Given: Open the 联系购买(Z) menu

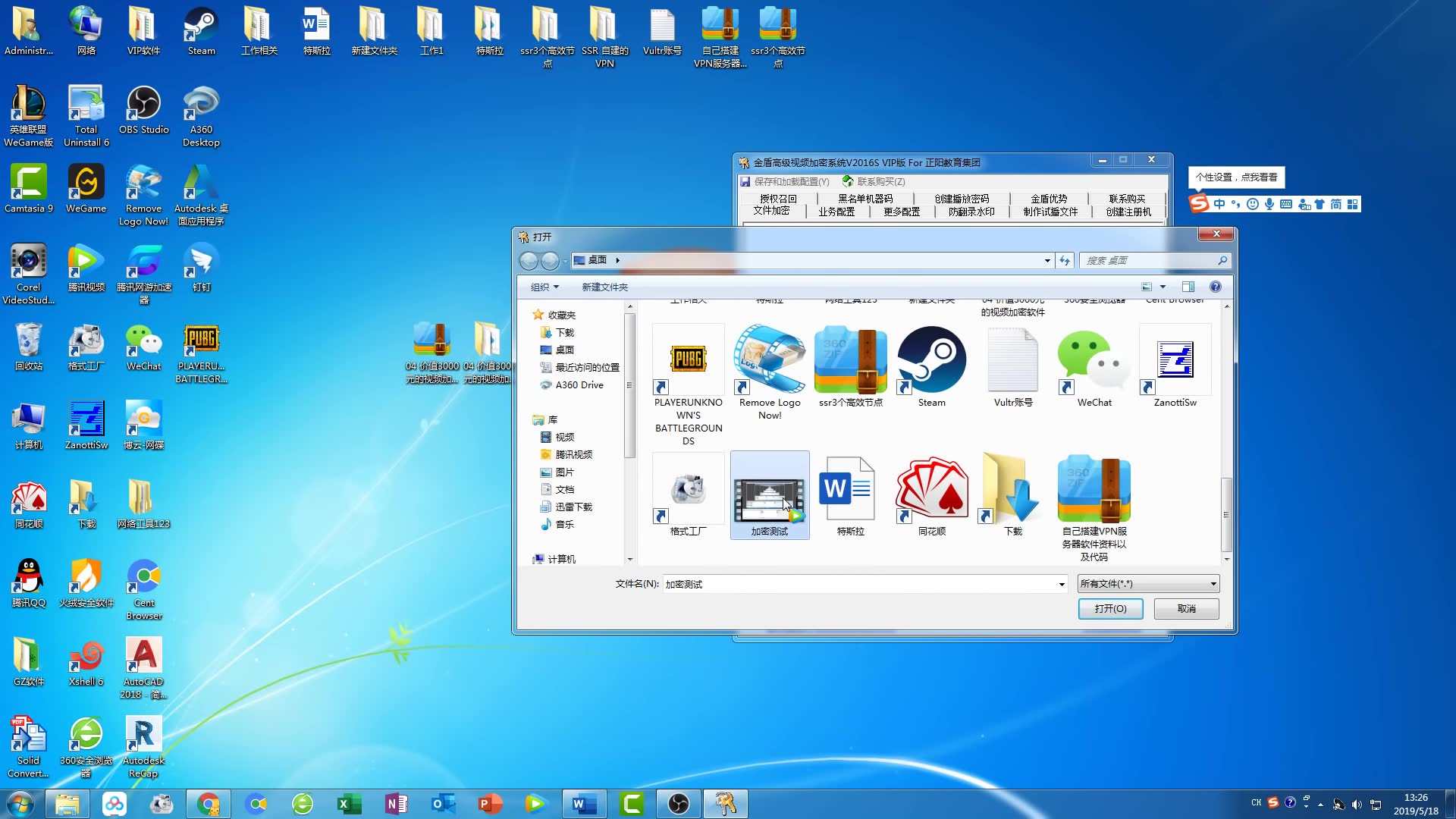Looking at the screenshot, I should [x=874, y=182].
